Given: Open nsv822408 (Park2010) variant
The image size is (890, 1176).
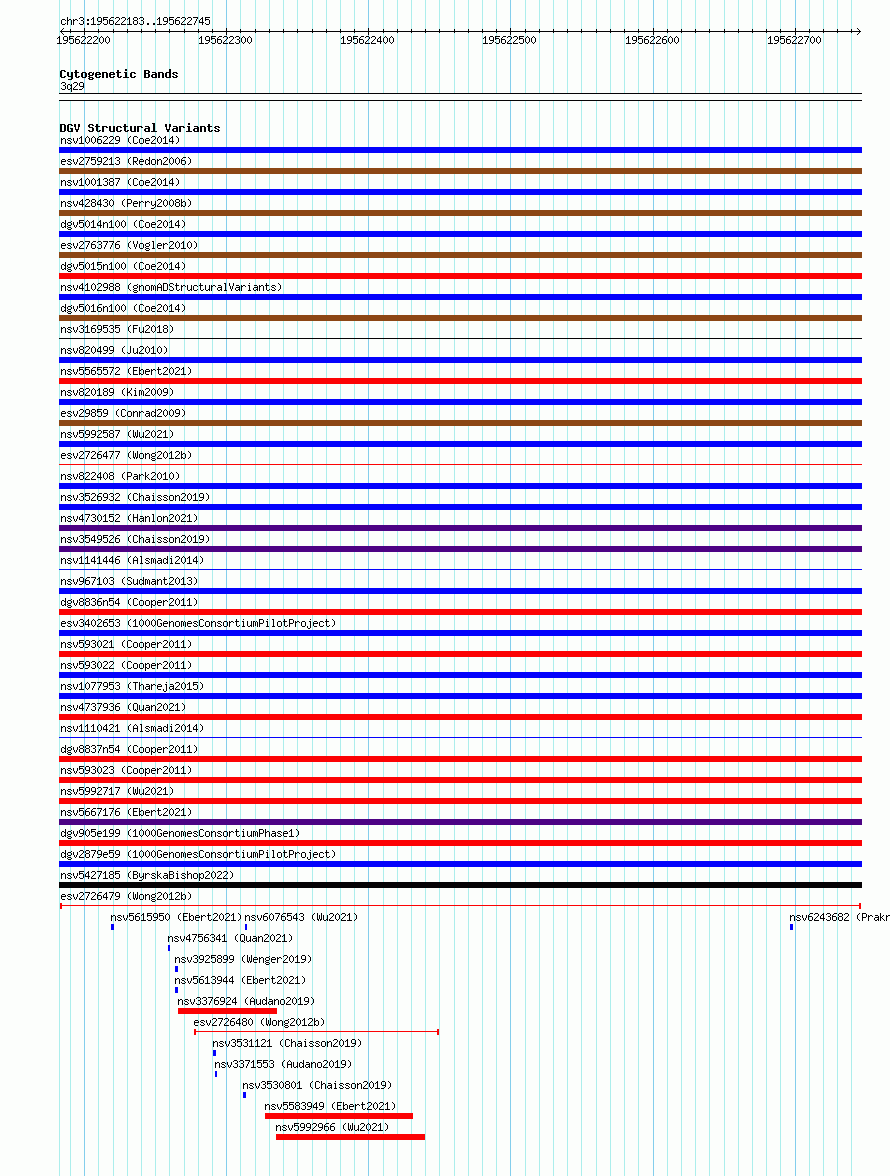Looking at the screenshot, I should coord(120,476).
